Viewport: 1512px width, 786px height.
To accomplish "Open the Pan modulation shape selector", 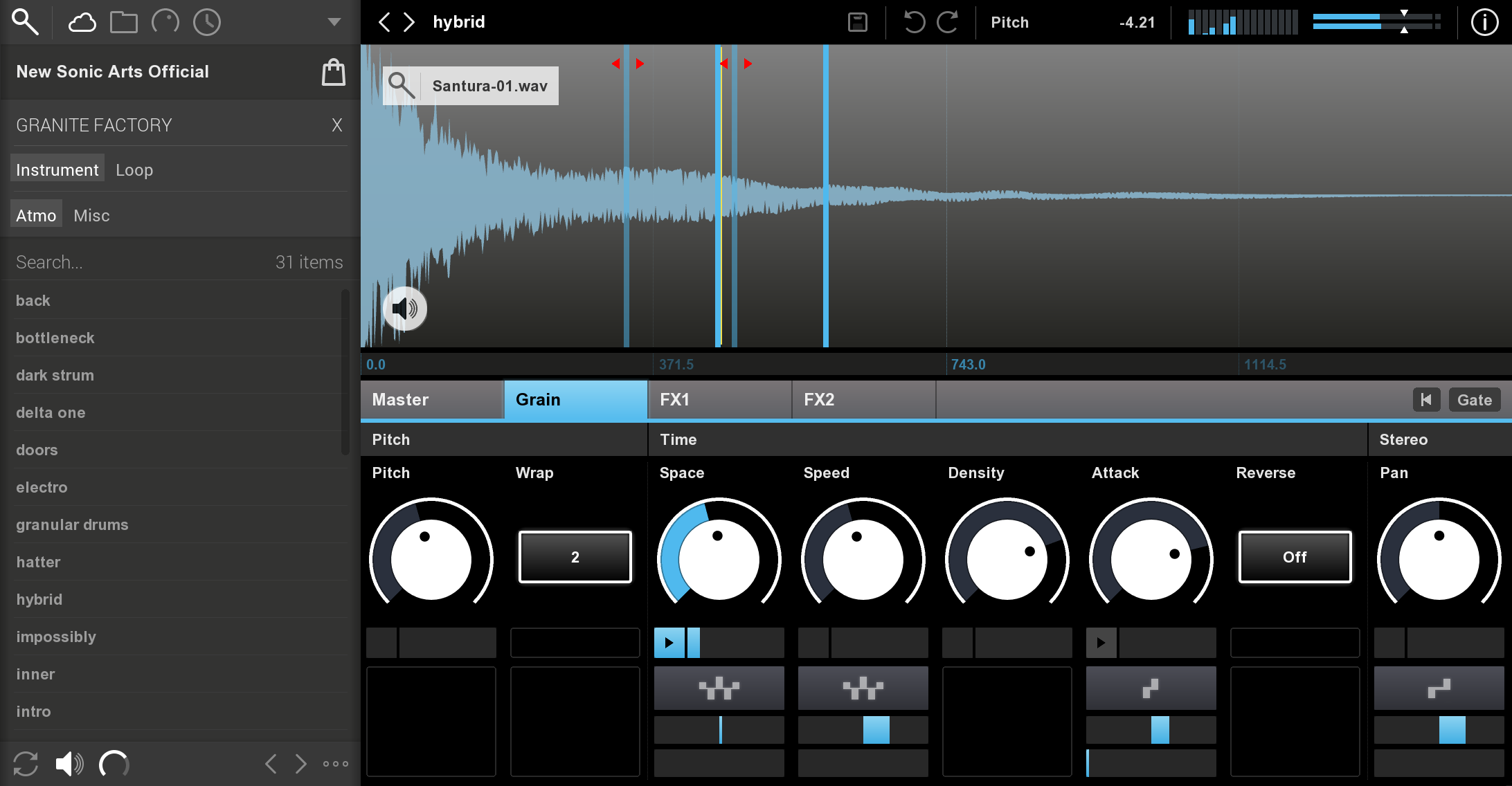I will (1439, 688).
